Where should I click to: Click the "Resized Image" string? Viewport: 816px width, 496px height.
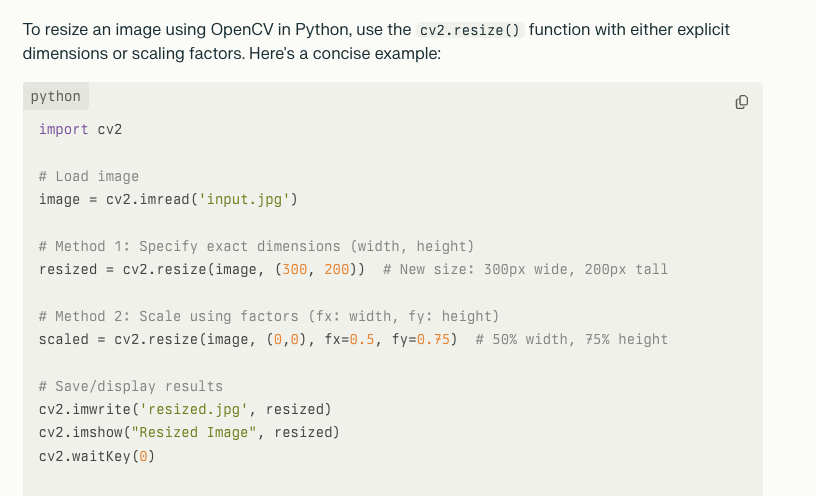pos(194,433)
